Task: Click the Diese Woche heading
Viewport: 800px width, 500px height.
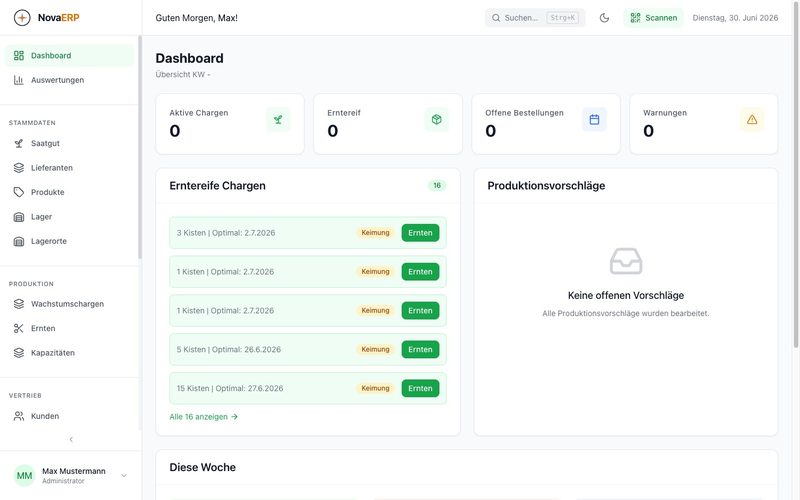Action: tap(203, 467)
